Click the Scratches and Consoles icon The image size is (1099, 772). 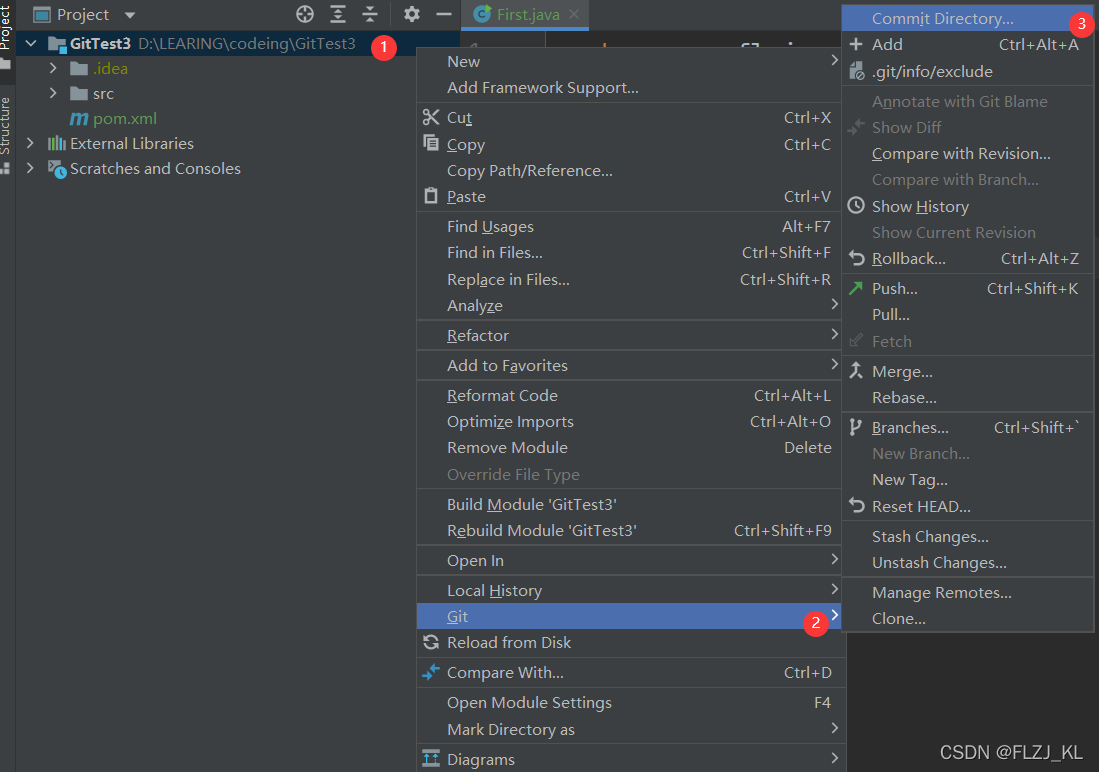pyautogui.click(x=57, y=169)
